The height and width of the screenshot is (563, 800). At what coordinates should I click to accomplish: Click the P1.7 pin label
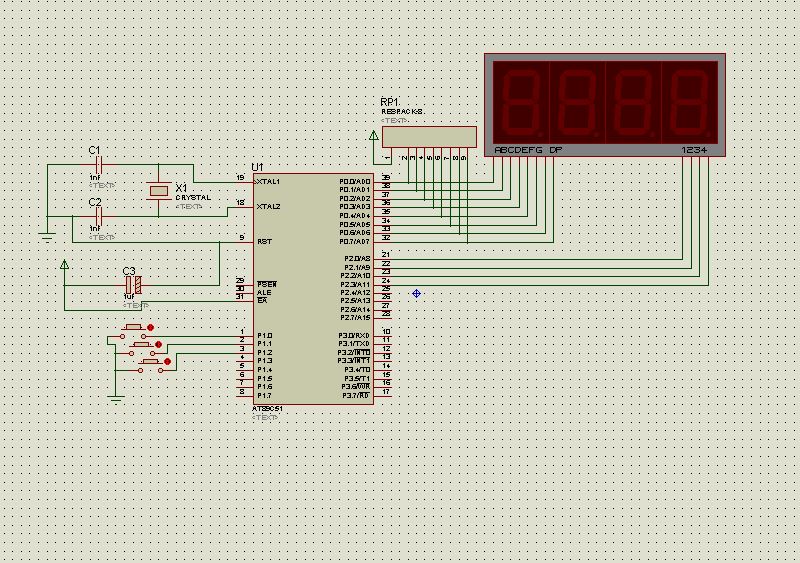[265, 396]
